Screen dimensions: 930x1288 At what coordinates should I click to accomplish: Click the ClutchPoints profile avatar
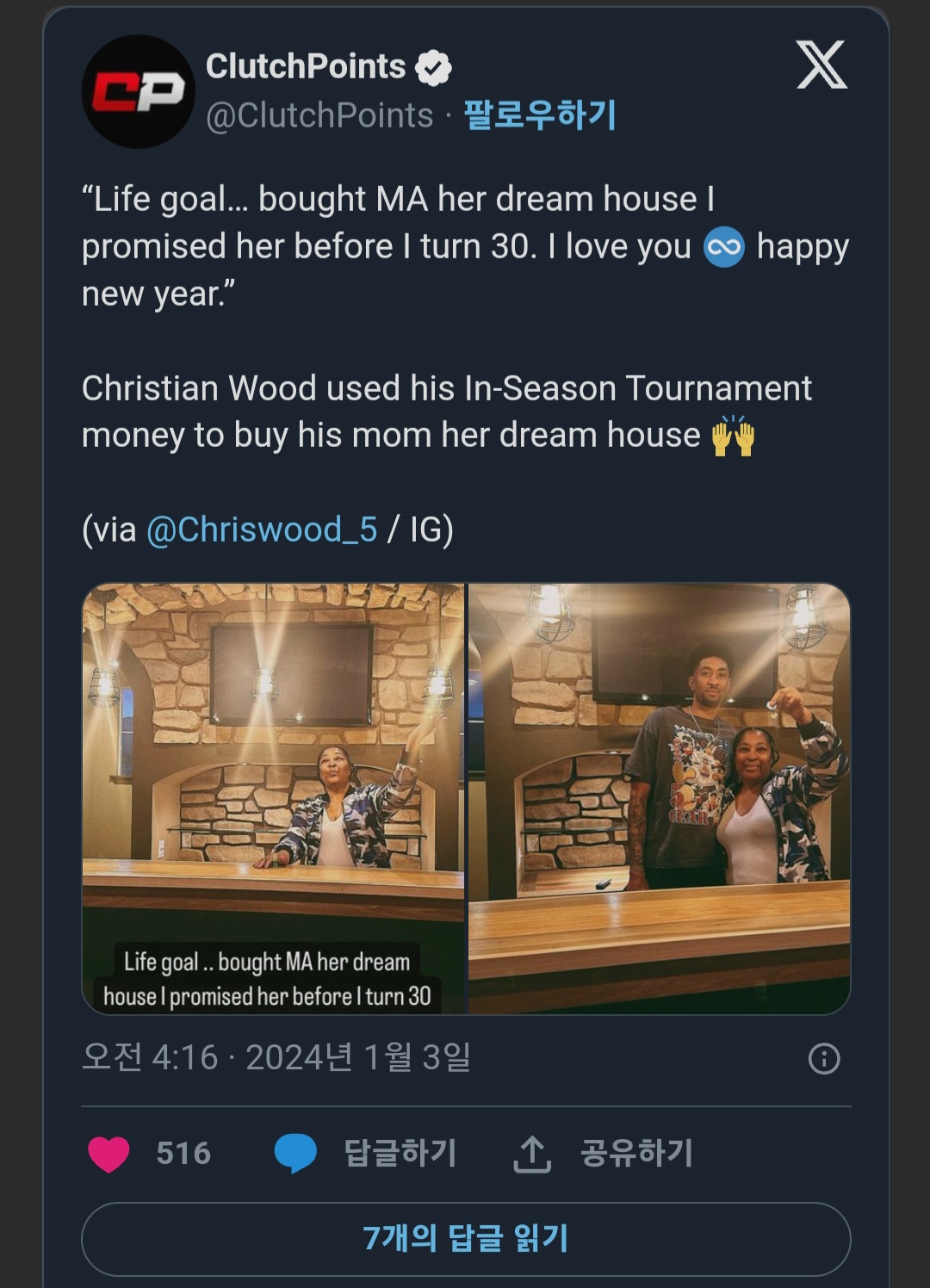click(138, 91)
